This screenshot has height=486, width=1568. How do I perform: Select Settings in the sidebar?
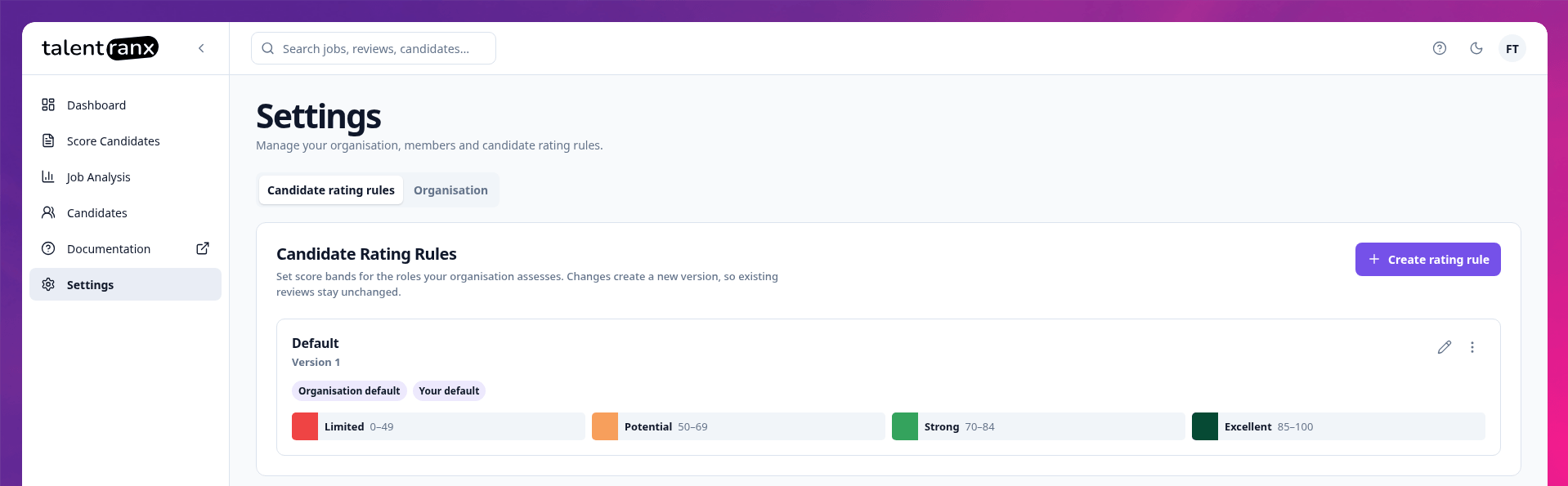125,284
